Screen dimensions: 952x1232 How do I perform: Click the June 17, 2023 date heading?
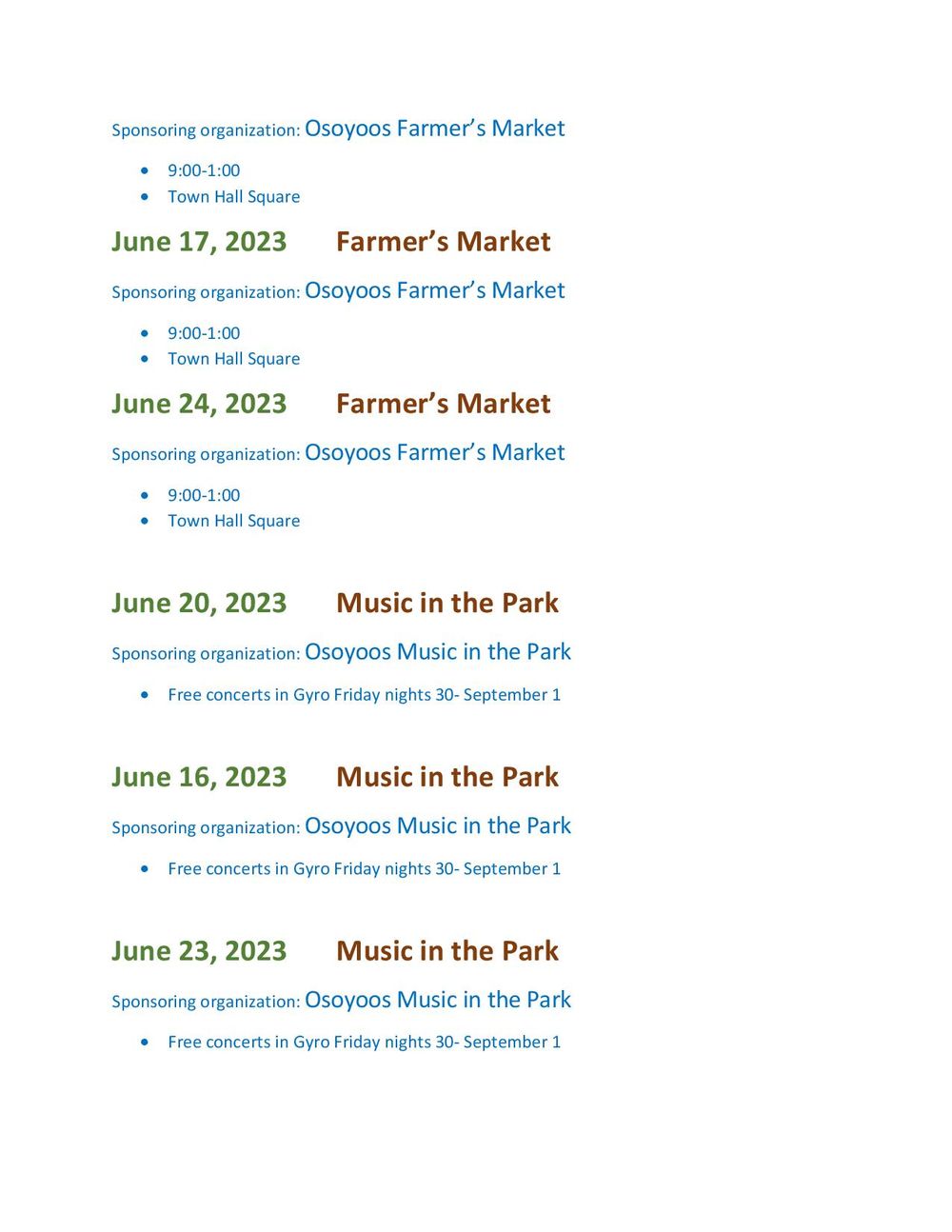(x=199, y=242)
